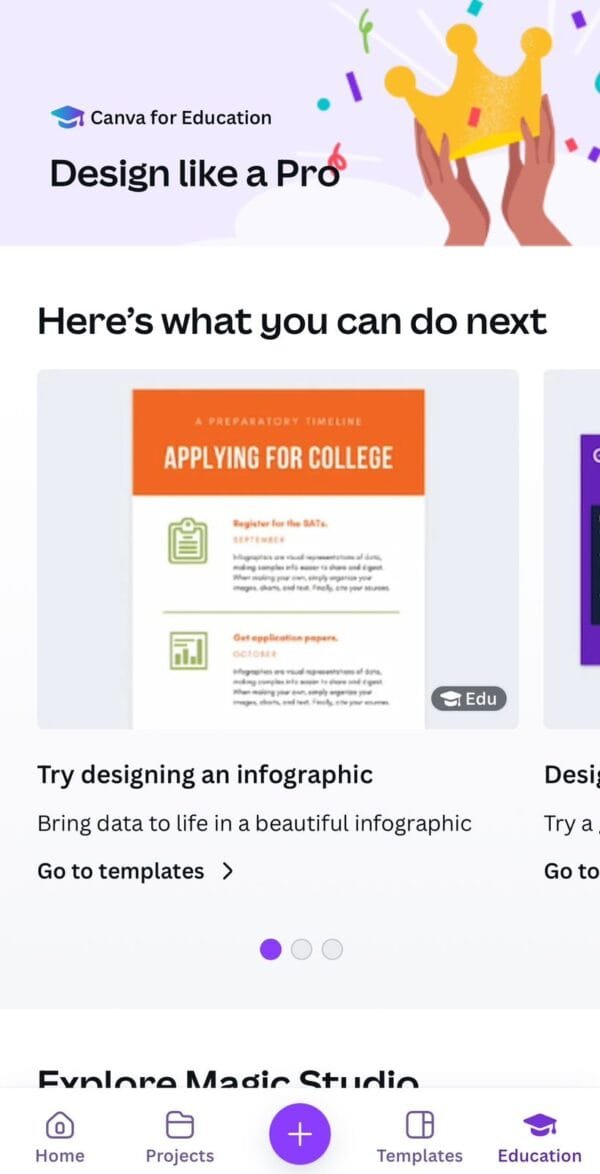Screen dimensions: 600x1174
Task: Tap the Try designing an infographic title
Action: (205, 775)
